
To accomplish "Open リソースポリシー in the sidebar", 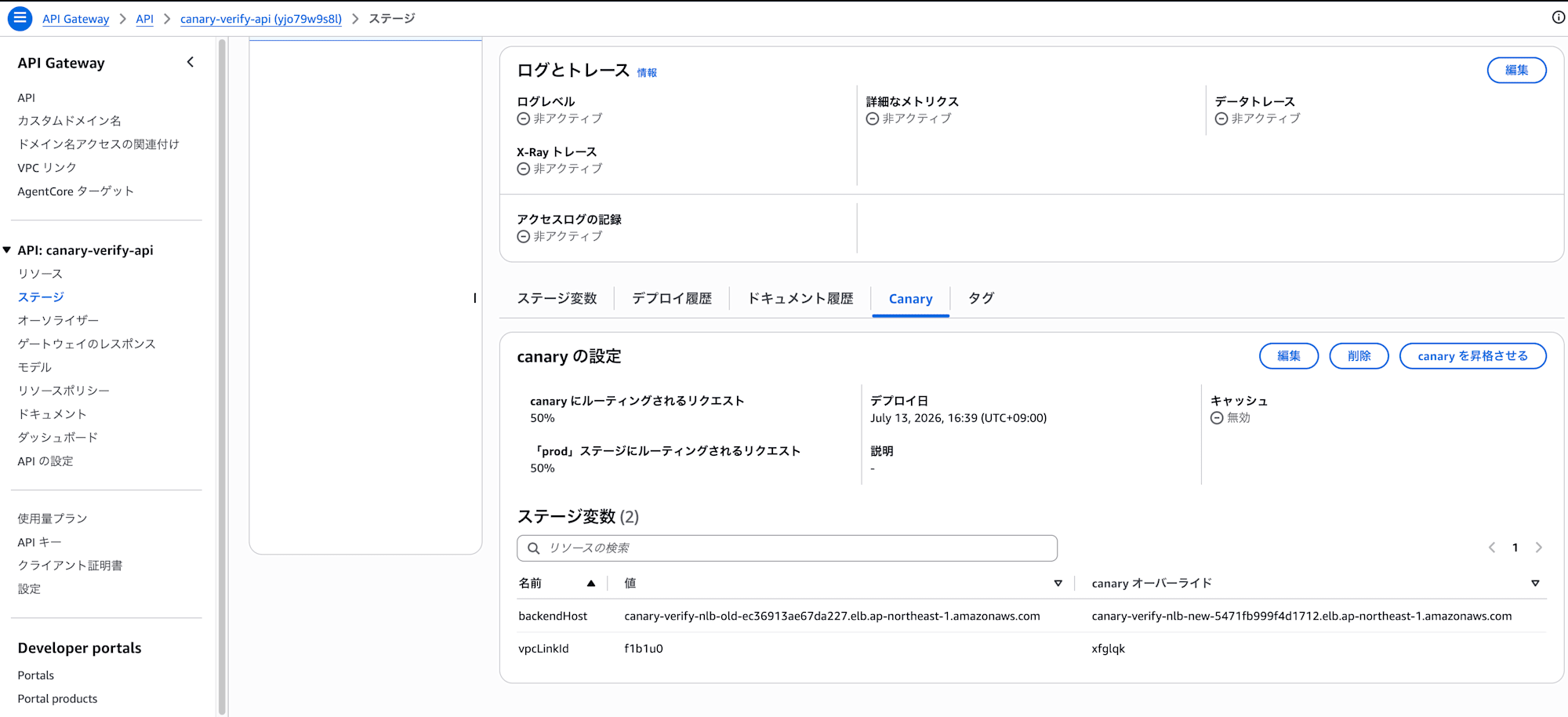I will (x=64, y=391).
